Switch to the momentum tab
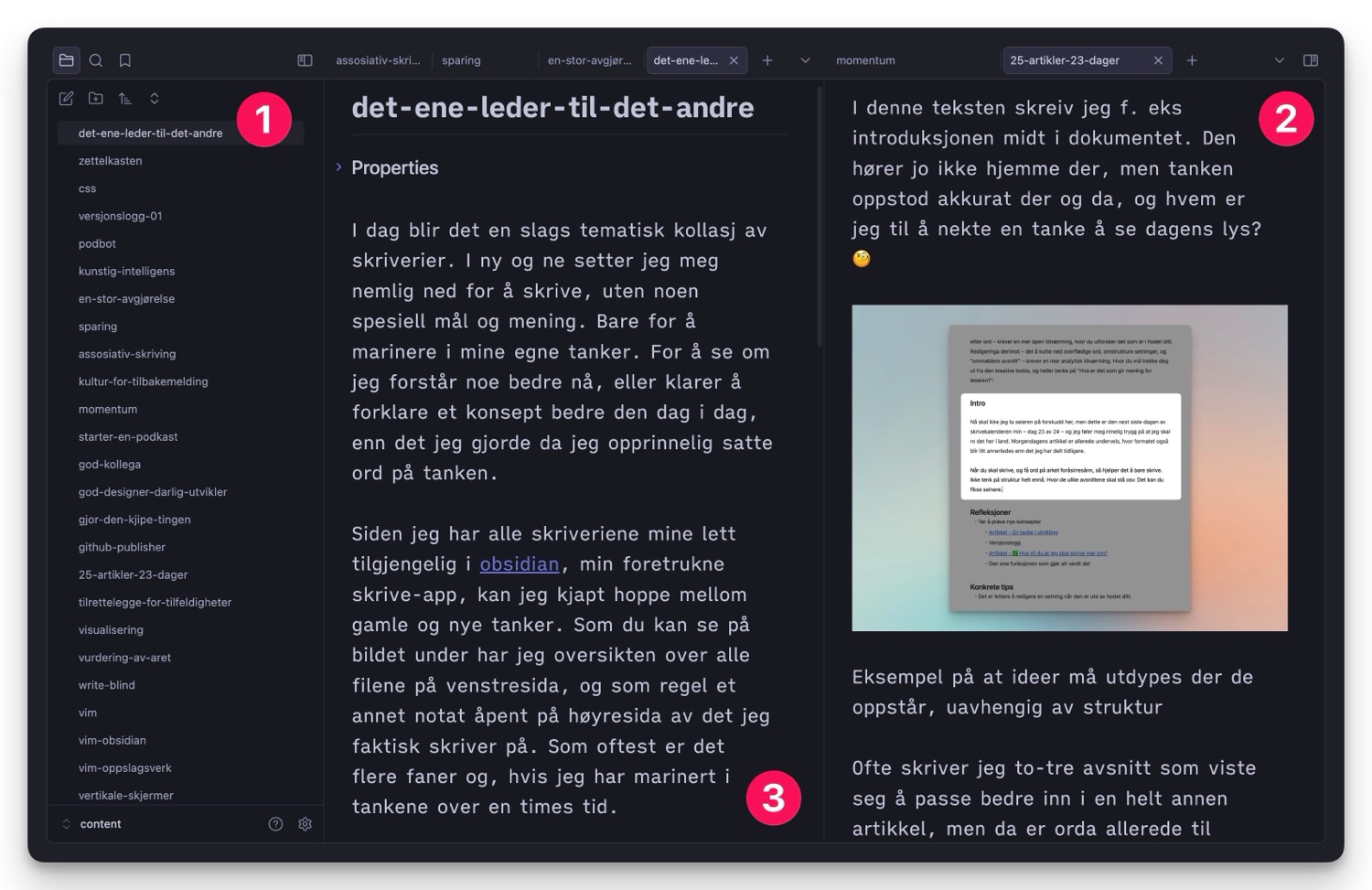1372x890 pixels. (865, 60)
